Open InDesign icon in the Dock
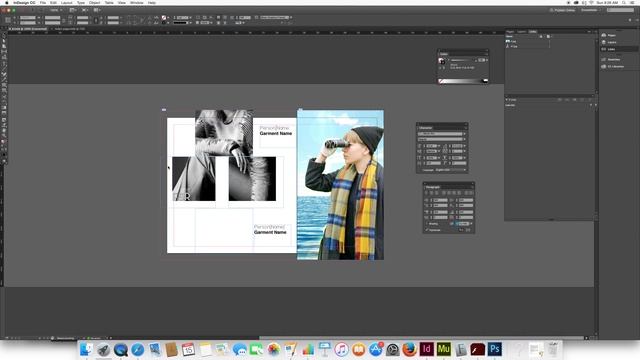 pyautogui.click(x=427, y=349)
